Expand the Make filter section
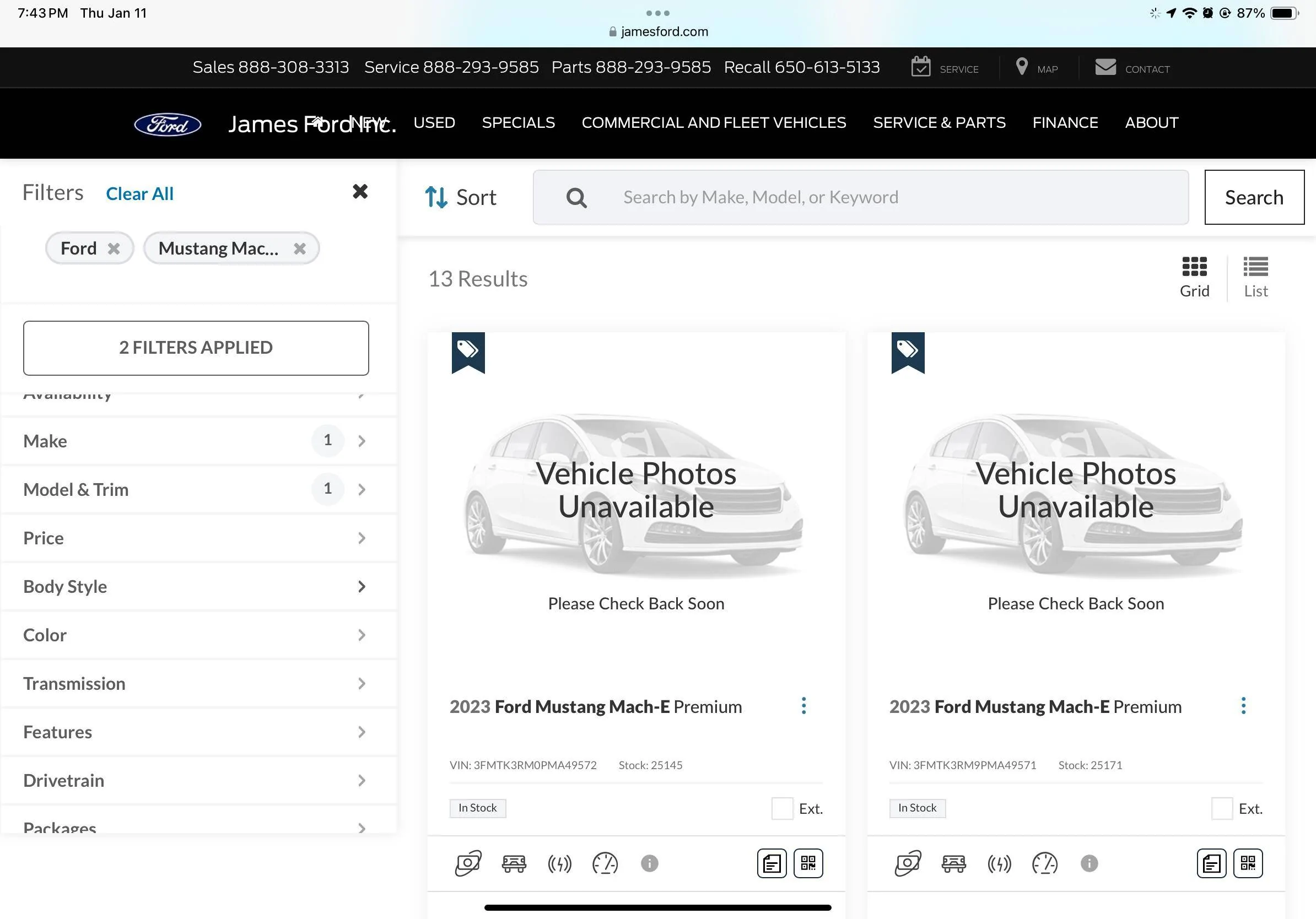The height and width of the screenshot is (919, 1316). coord(198,441)
